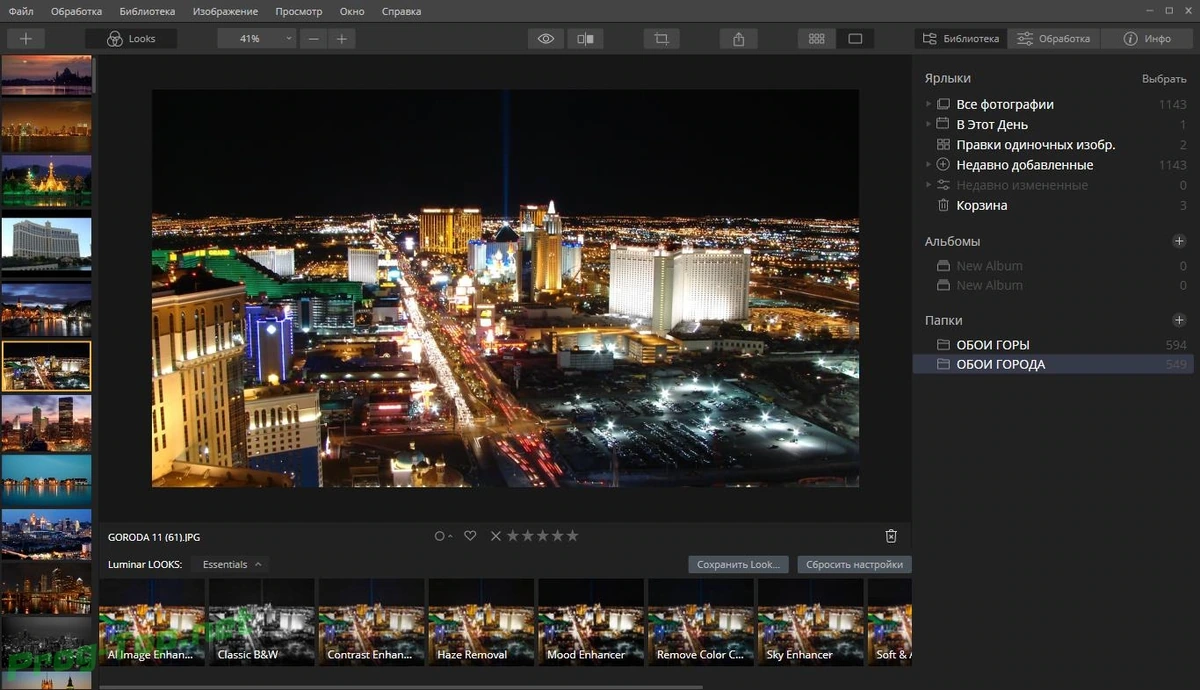Open the color label circle dropdown
Image resolution: width=1200 pixels, height=690 pixels.
(443, 536)
